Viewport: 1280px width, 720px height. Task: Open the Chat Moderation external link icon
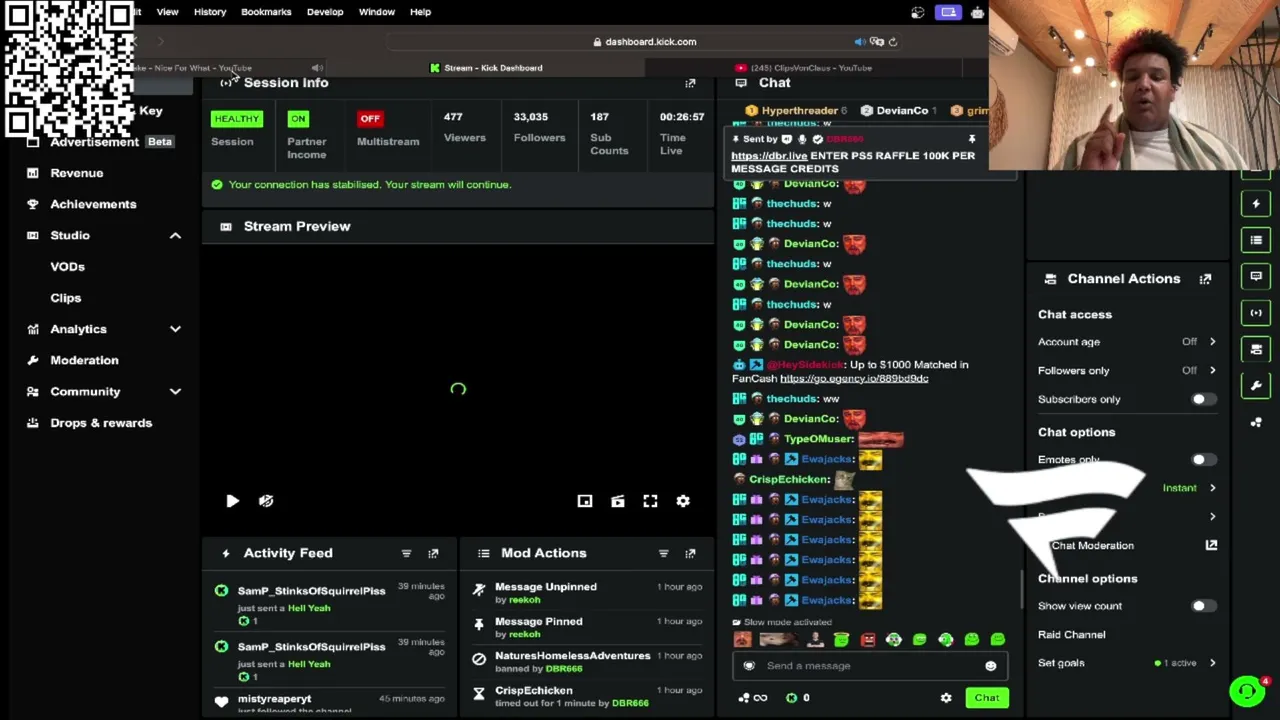tap(1211, 545)
